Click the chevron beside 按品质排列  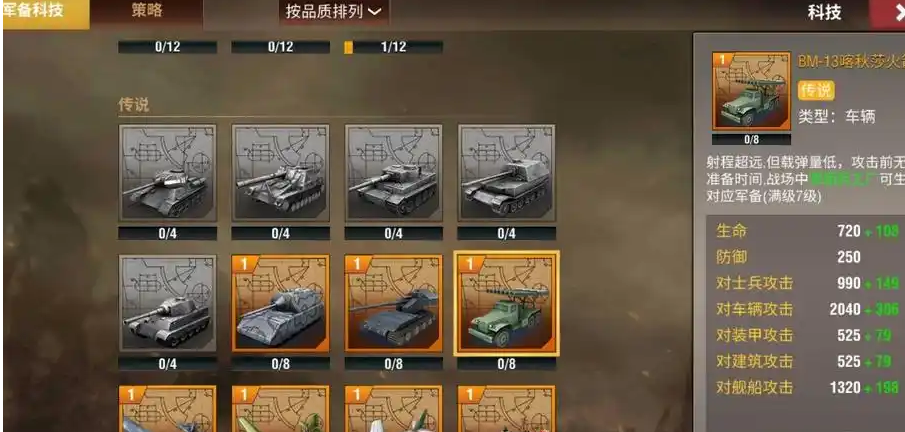(375, 12)
